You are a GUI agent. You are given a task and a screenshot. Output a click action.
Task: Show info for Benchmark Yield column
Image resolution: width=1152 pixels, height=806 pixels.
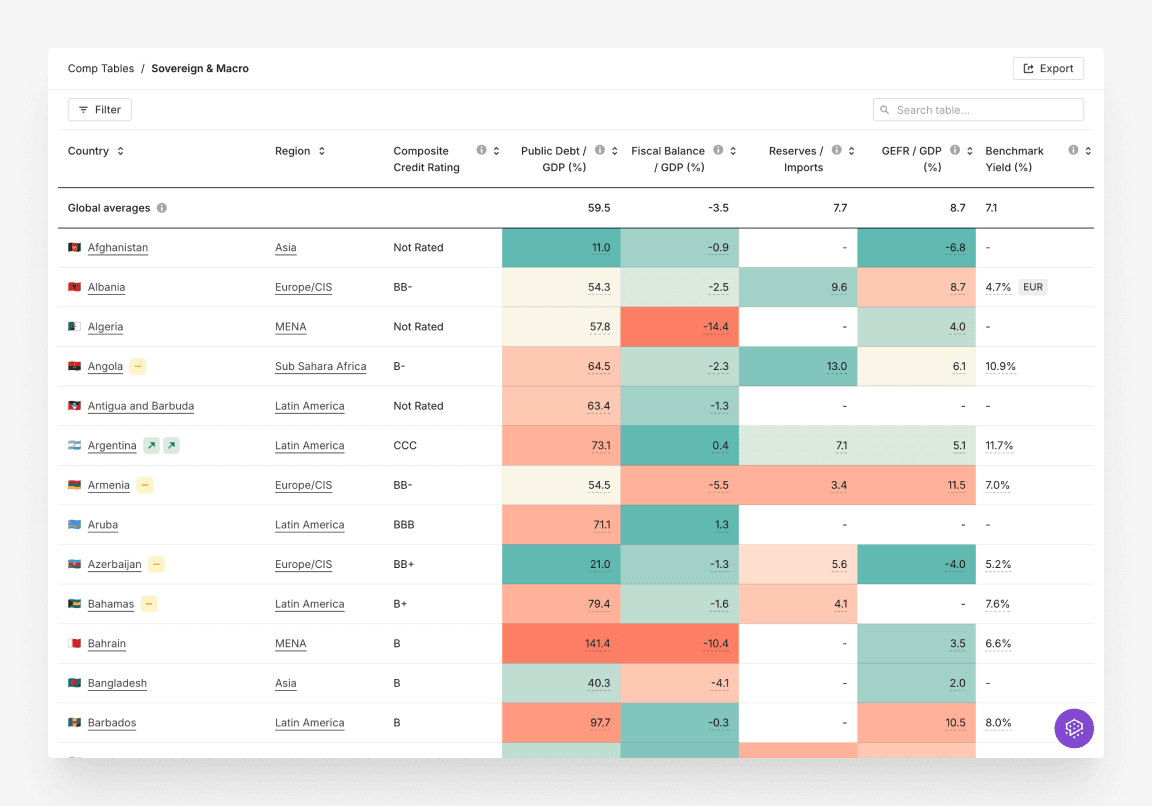coord(1073,150)
